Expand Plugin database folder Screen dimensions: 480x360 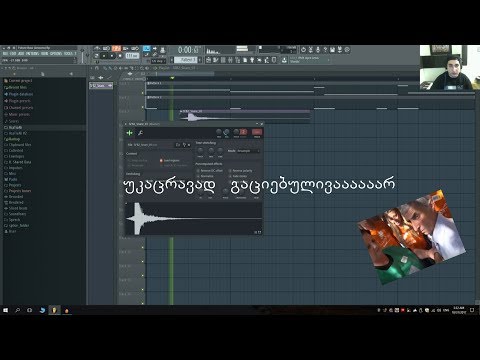coord(18,94)
